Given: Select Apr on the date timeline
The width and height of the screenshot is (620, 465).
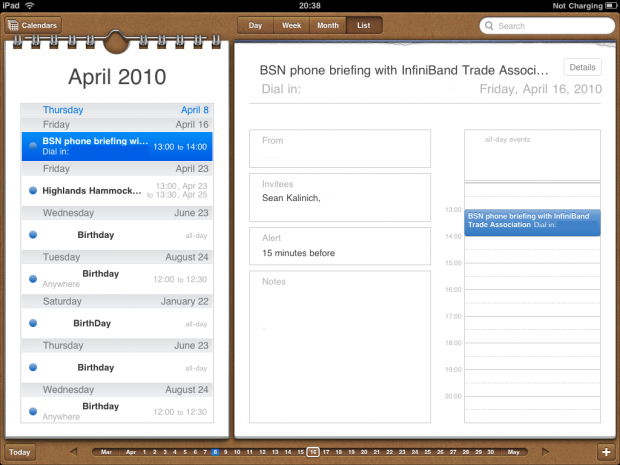Looking at the screenshot, I should pos(131,452).
